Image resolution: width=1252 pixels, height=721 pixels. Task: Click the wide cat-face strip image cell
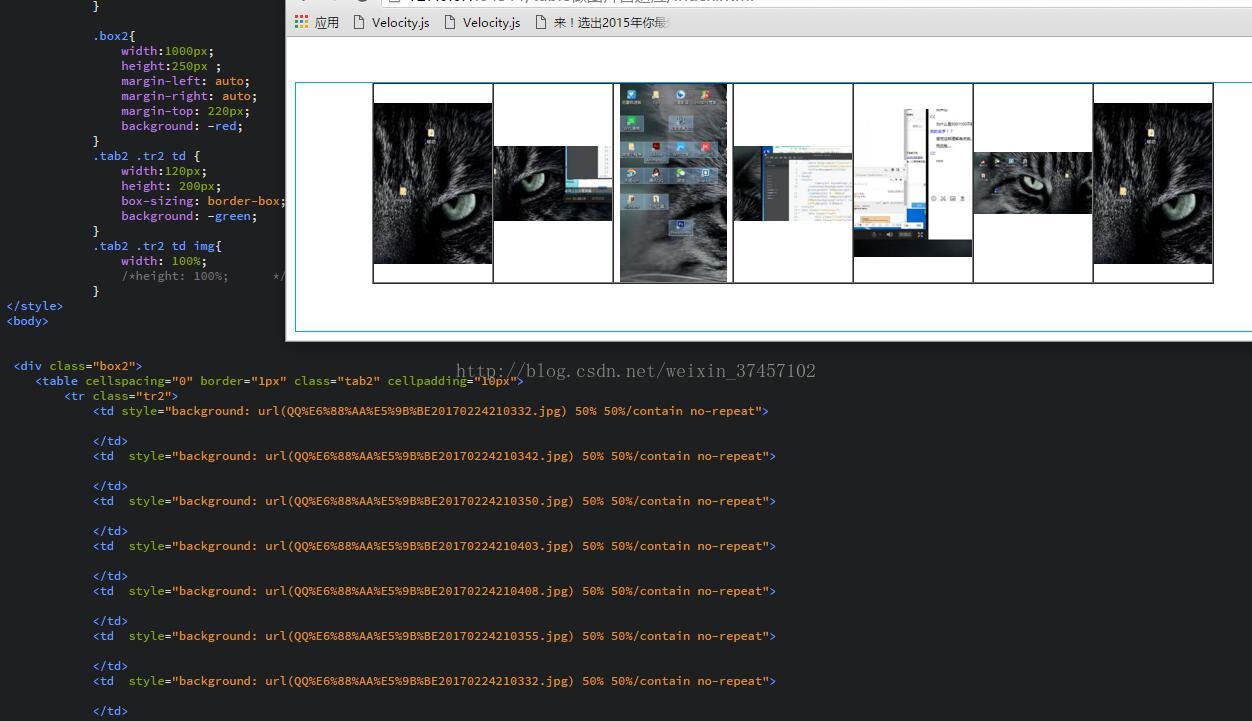click(x=1033, y=183)
